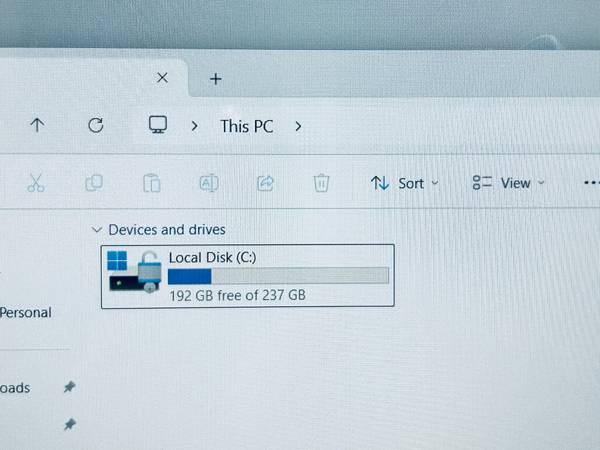
Task: Expand chevron before This PC breadcrumb
Action: (x=194, y=126)
